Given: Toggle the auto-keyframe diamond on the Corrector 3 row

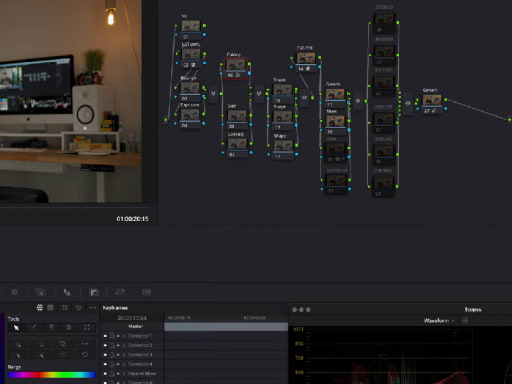Looking at the screenshot, I should coord(118,355).
